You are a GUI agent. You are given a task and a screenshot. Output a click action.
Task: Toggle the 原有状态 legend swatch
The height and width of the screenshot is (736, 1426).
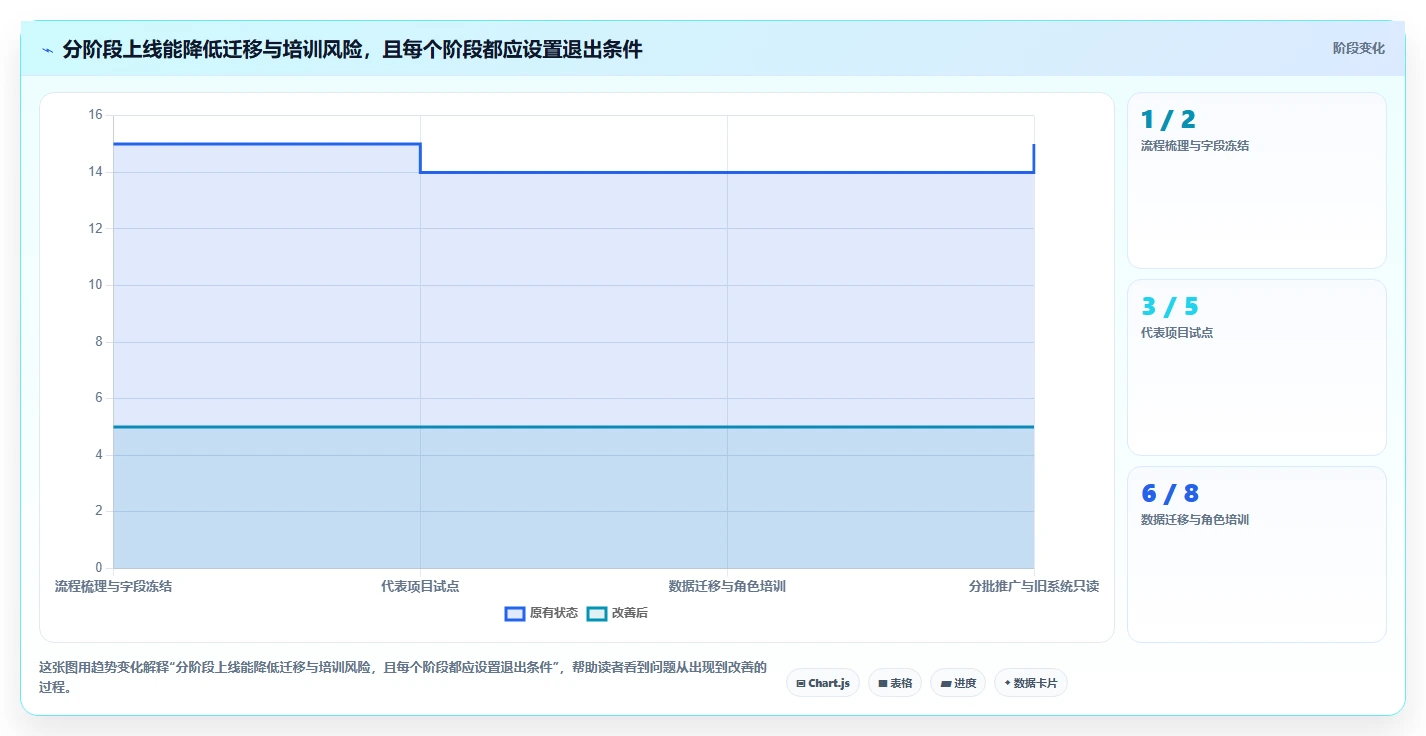[x=515, y=613]
